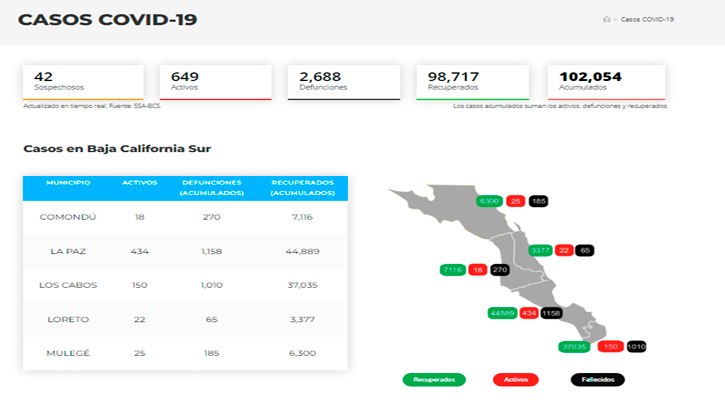Click the red 18 map badge
The width and height of the screenshot is (725, 400).
(x=478, y=270)
